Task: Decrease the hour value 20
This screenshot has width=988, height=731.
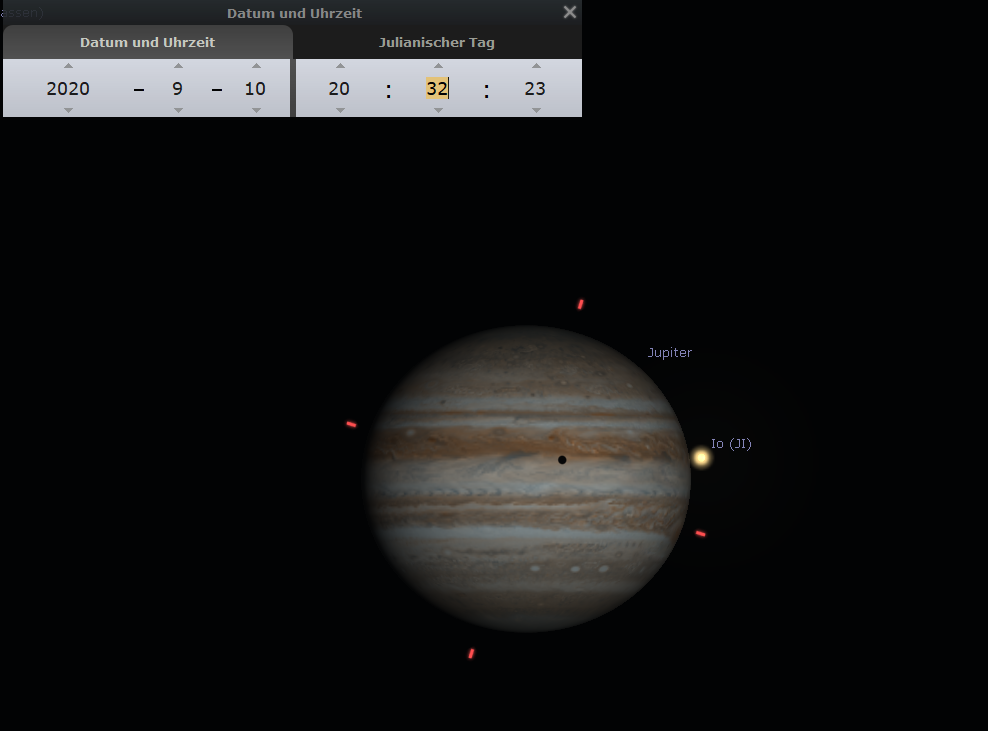Action: 340,110
